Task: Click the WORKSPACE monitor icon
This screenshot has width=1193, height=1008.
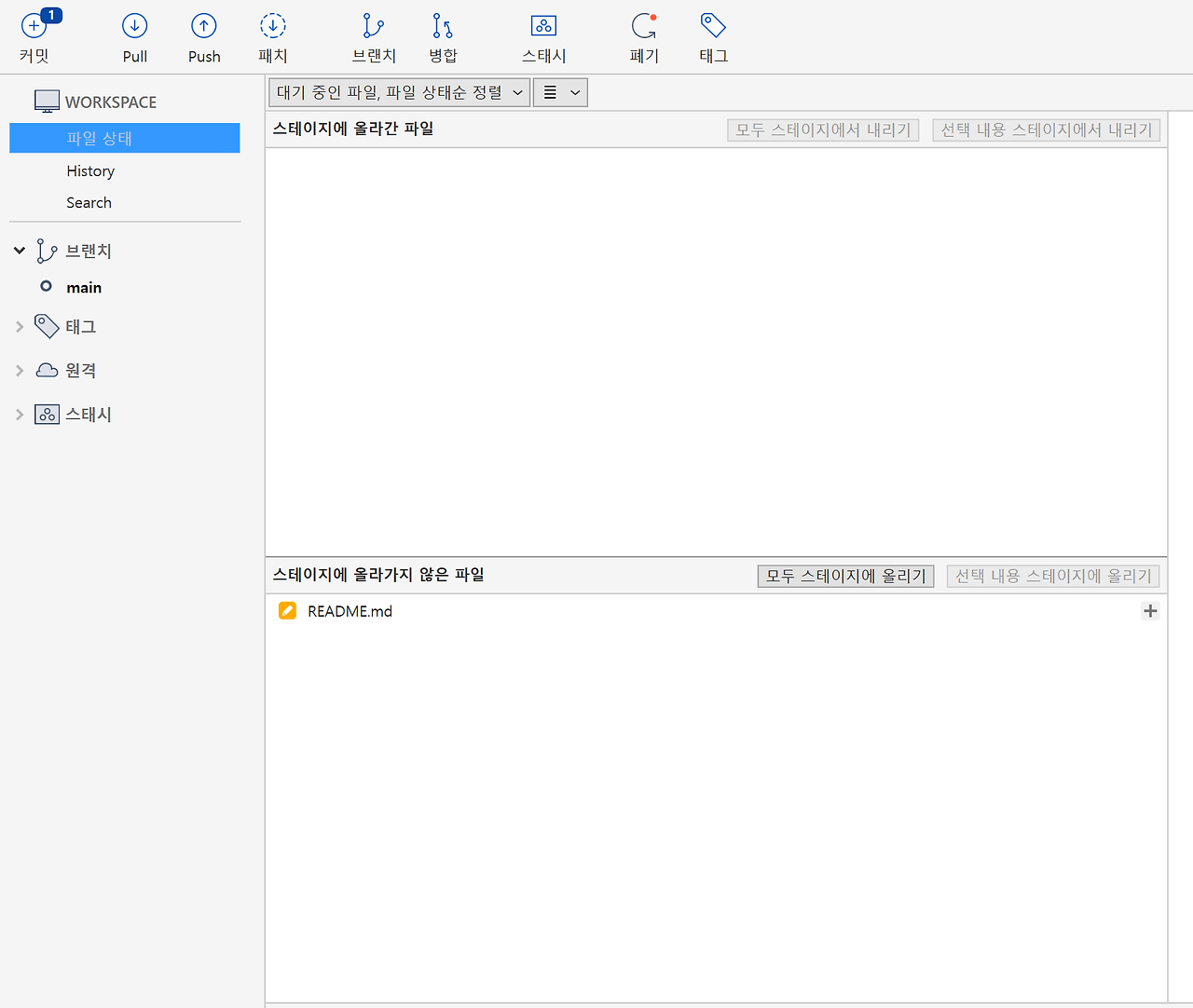Action: coord(47,102)
